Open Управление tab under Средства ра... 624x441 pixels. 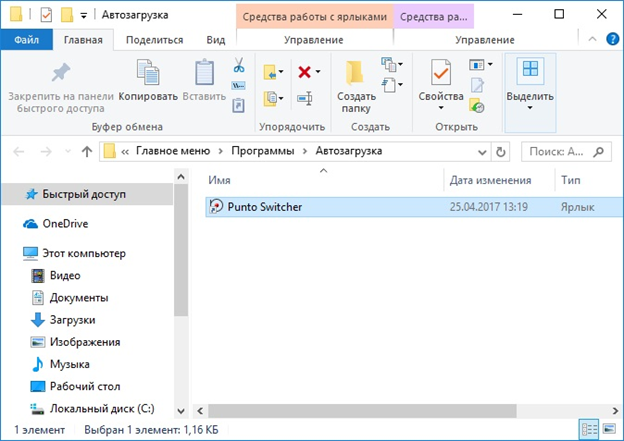(484, 40)
